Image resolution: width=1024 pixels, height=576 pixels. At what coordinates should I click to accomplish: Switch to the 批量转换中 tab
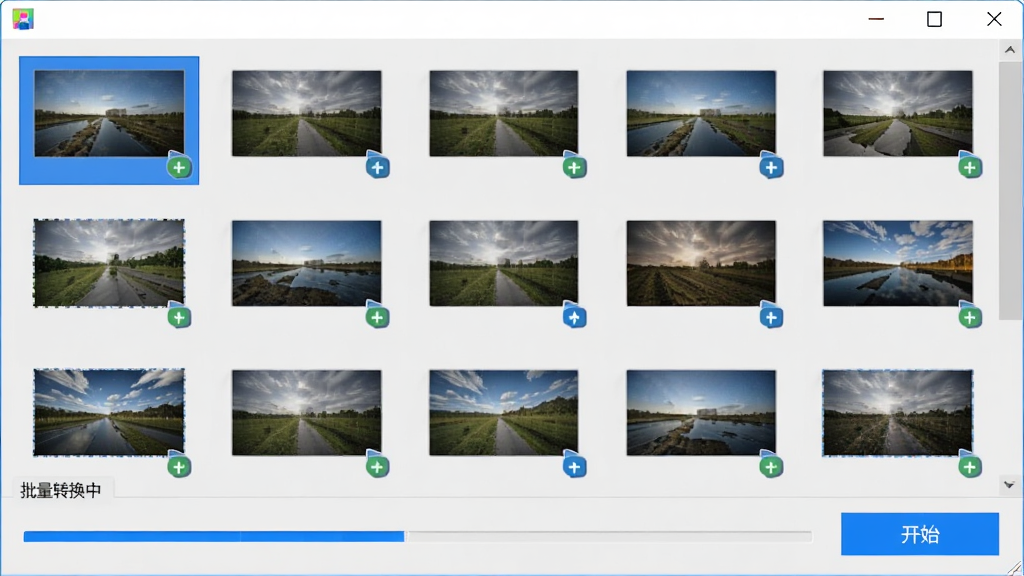coord(61,490)
